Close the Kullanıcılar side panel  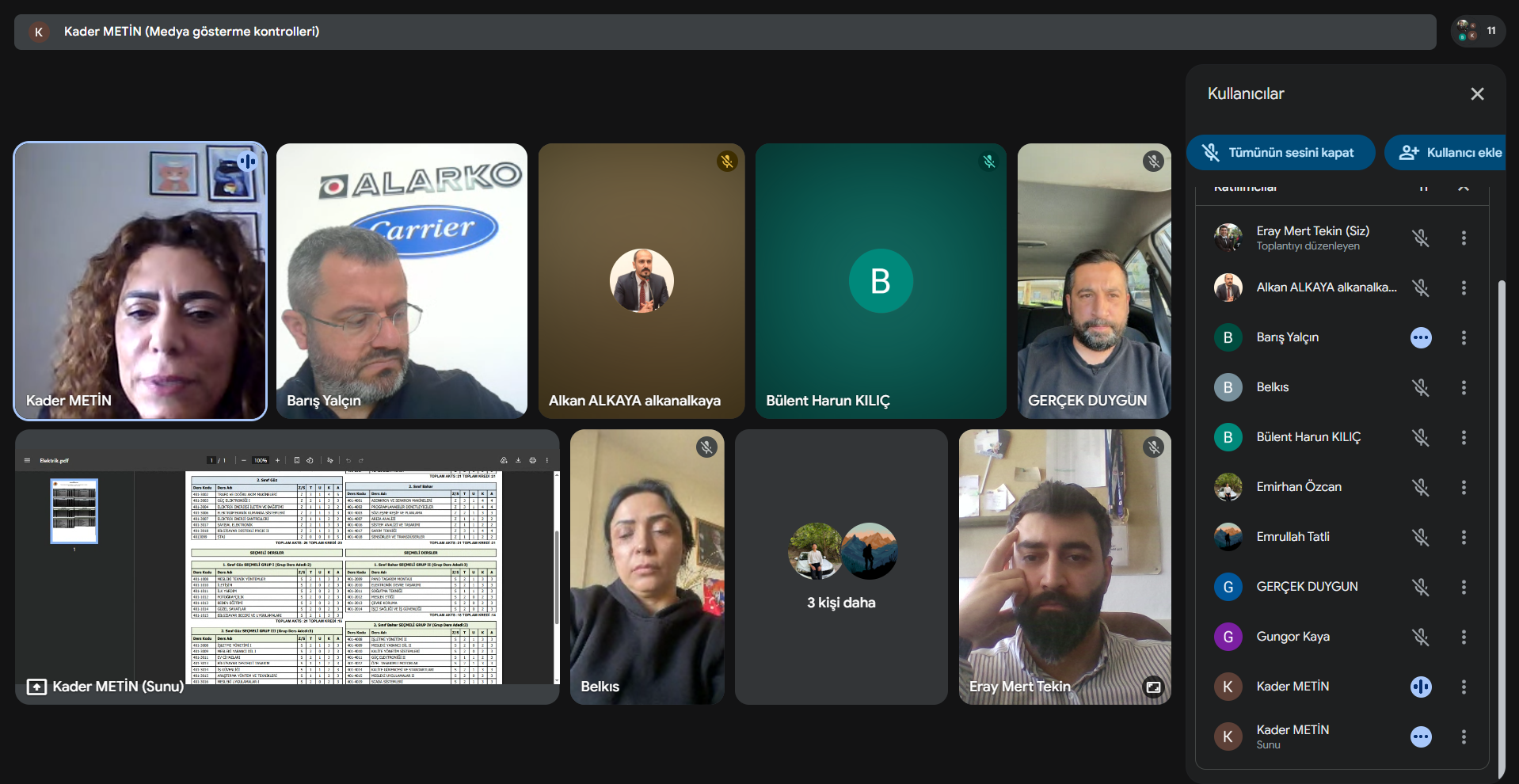click(x=1477, y=93)
